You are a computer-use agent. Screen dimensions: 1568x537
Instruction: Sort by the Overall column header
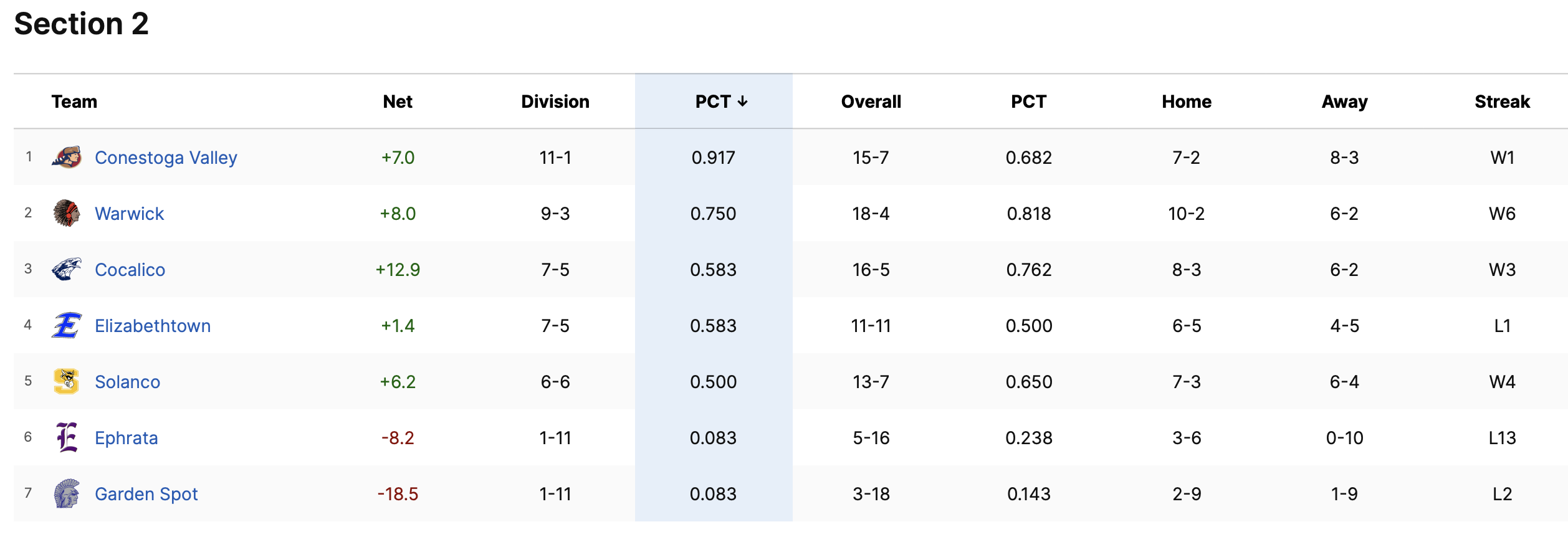coord(871,102)
